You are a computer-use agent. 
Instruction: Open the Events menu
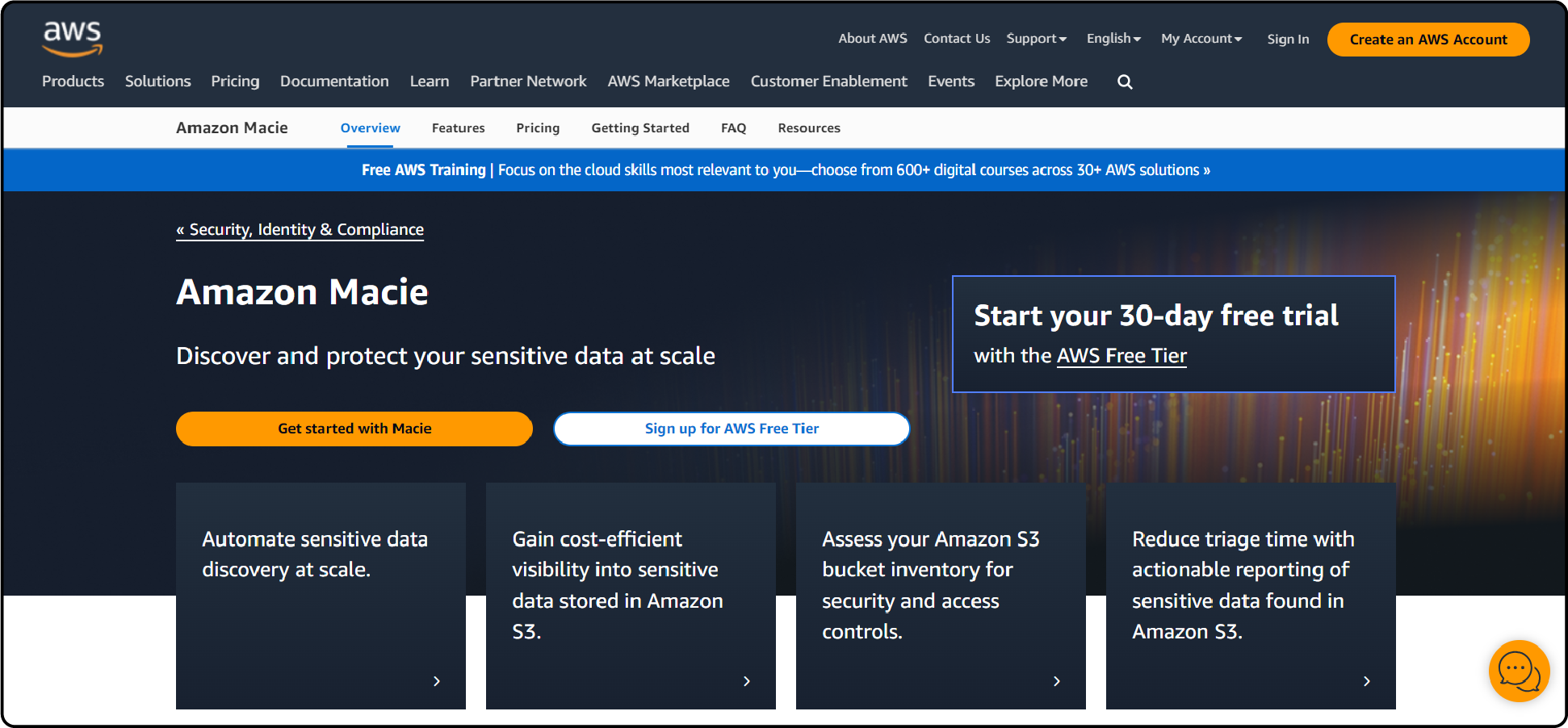(951, 82)
